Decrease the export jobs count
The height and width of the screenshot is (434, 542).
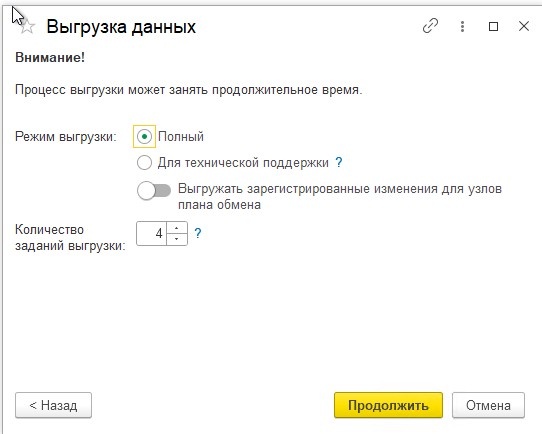(177, 239)
